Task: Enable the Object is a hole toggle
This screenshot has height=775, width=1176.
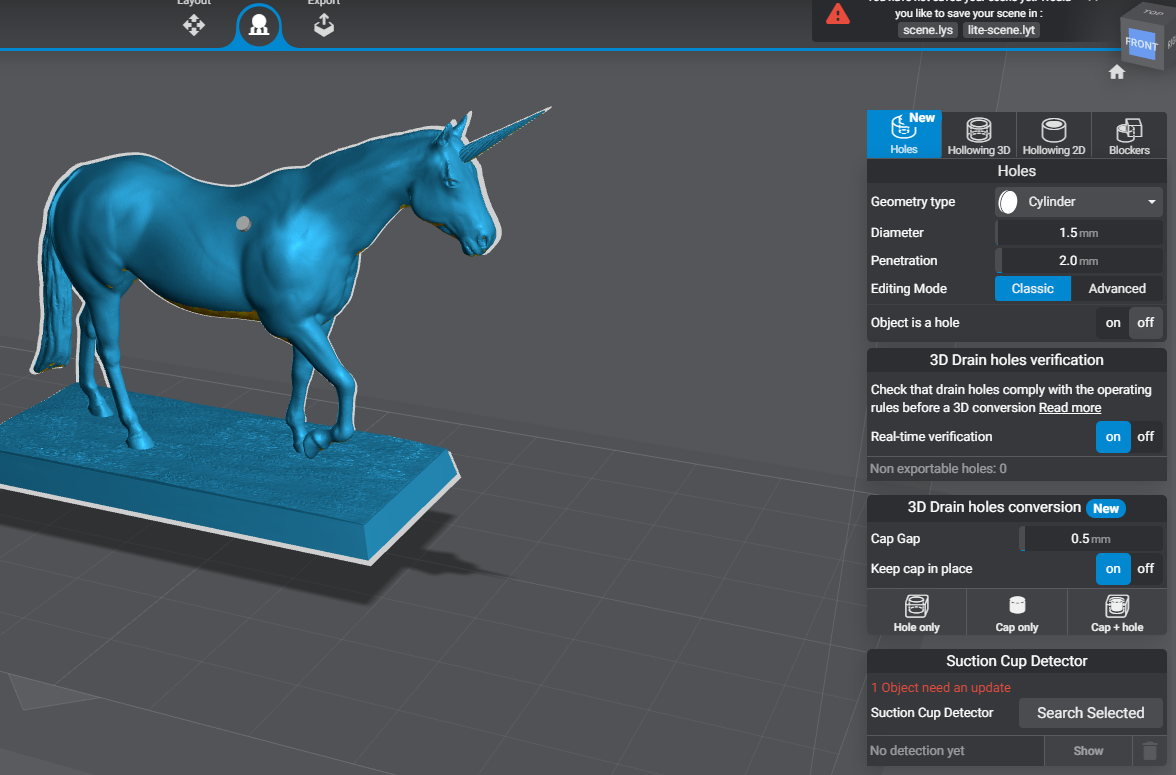Action: (x=1112, y=322)
